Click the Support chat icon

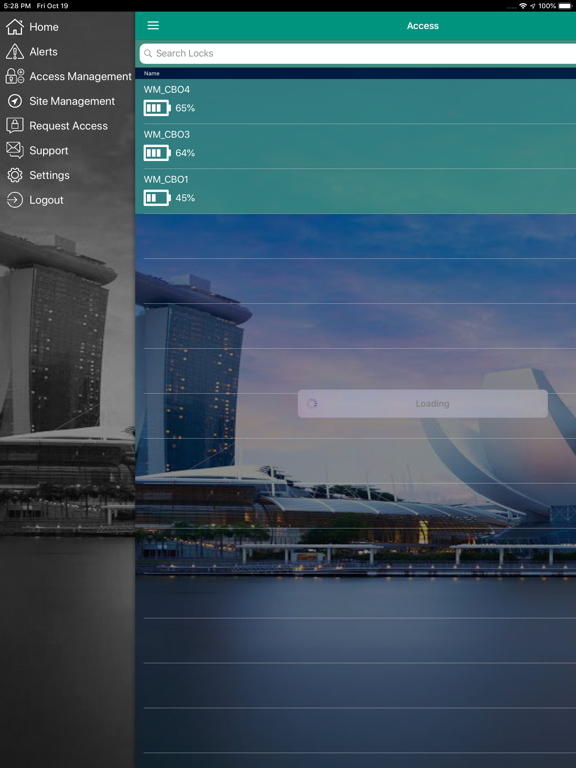coord(15,150)
